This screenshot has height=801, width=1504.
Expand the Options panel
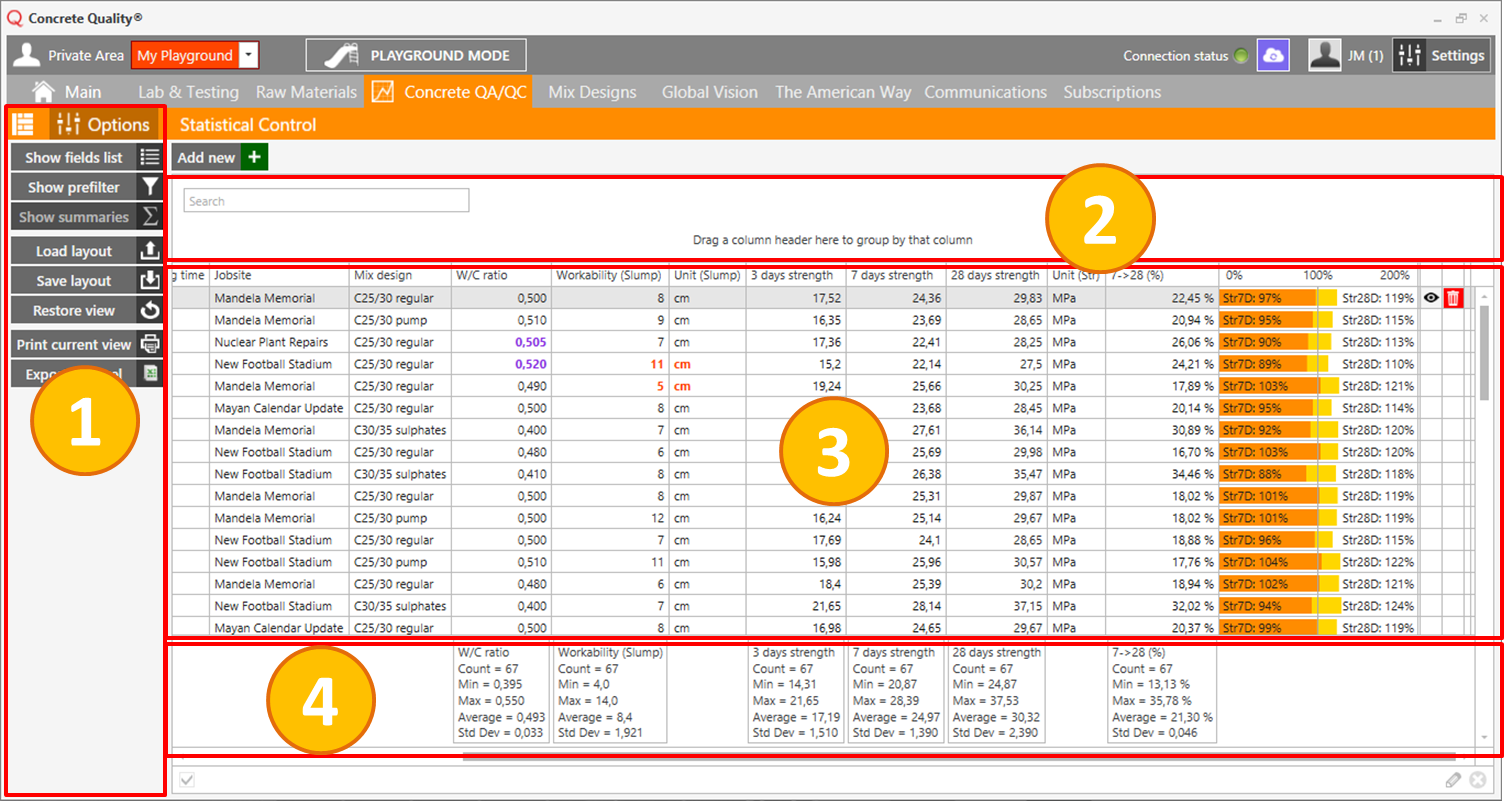(104, 125)
